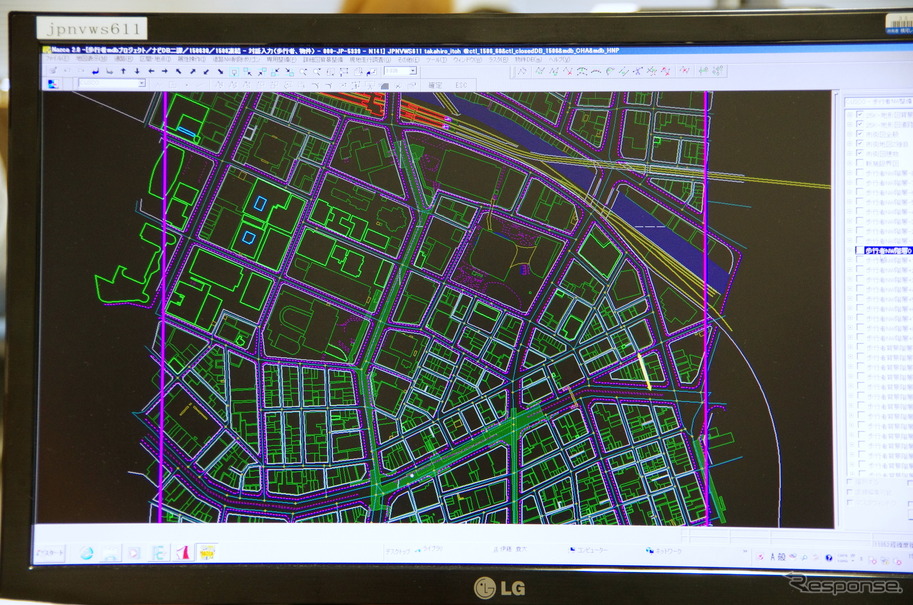Toggle checkbox of the highlighted blue layer row
The image size is (913, 605).
859,250
